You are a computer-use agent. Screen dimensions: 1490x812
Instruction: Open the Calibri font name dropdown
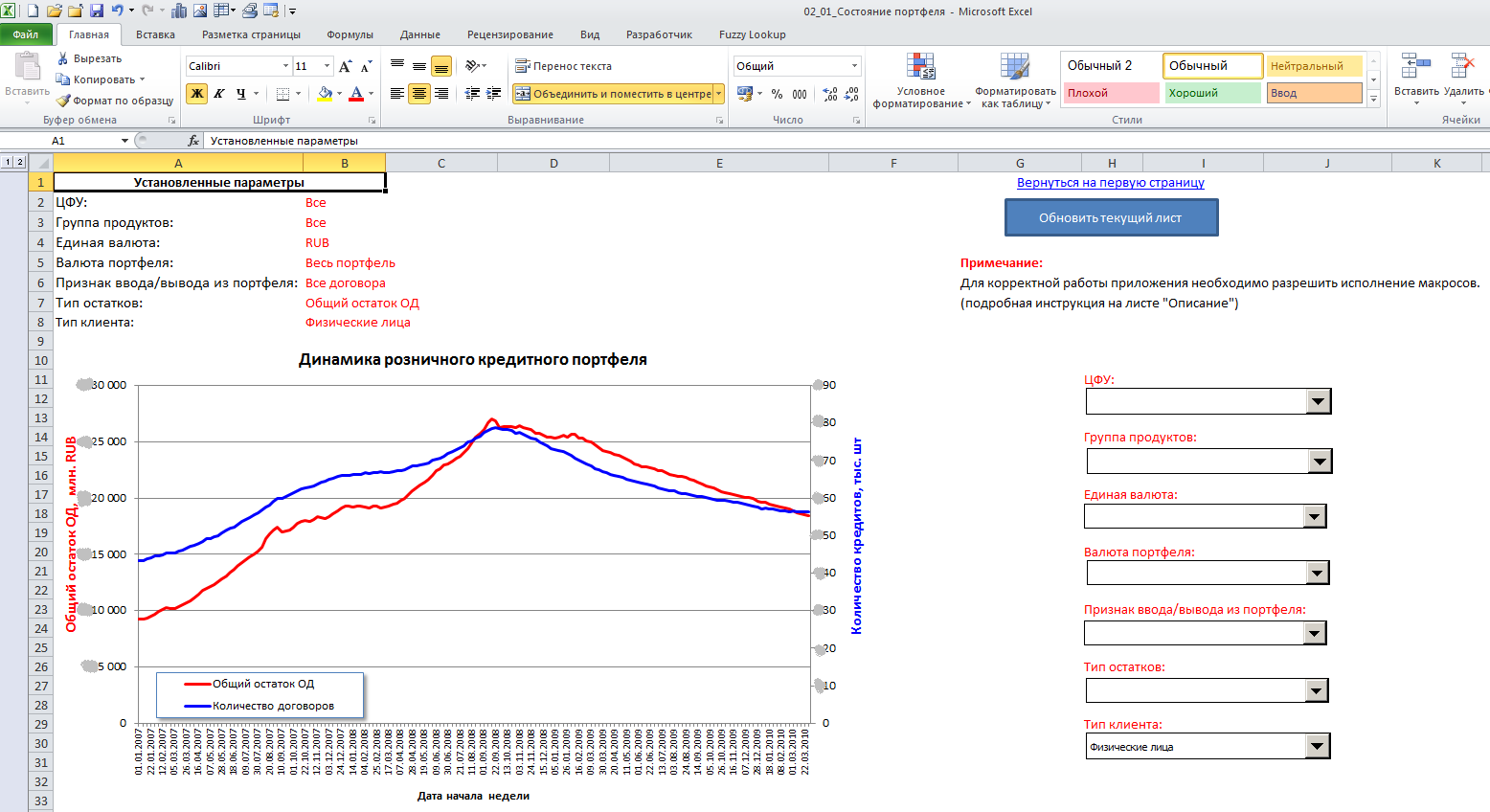285,66
